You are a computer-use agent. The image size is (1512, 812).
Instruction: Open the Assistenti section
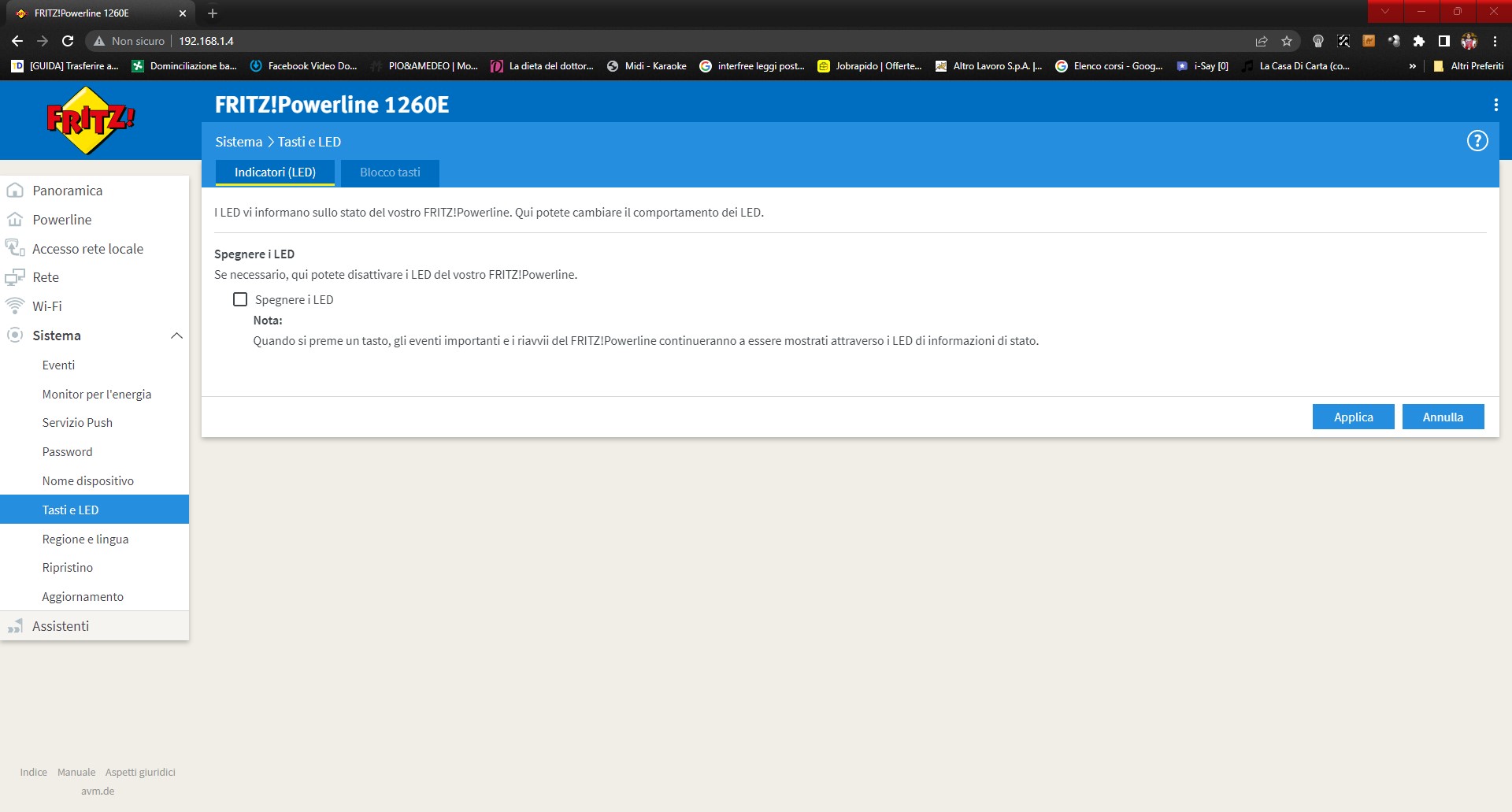[x=61, y=626]
